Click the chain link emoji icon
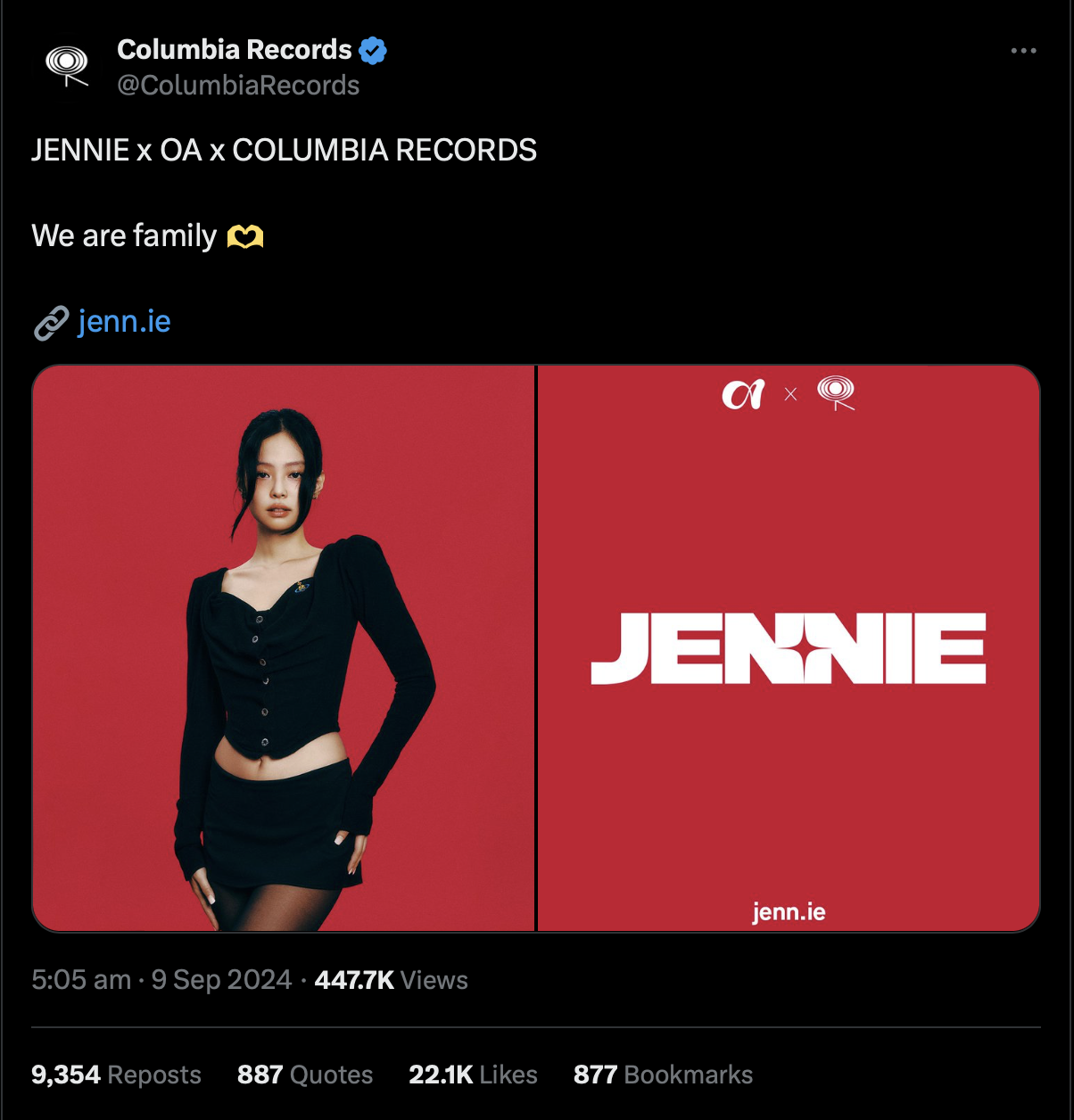The image size is (1074, 1120). coord(51,323)
